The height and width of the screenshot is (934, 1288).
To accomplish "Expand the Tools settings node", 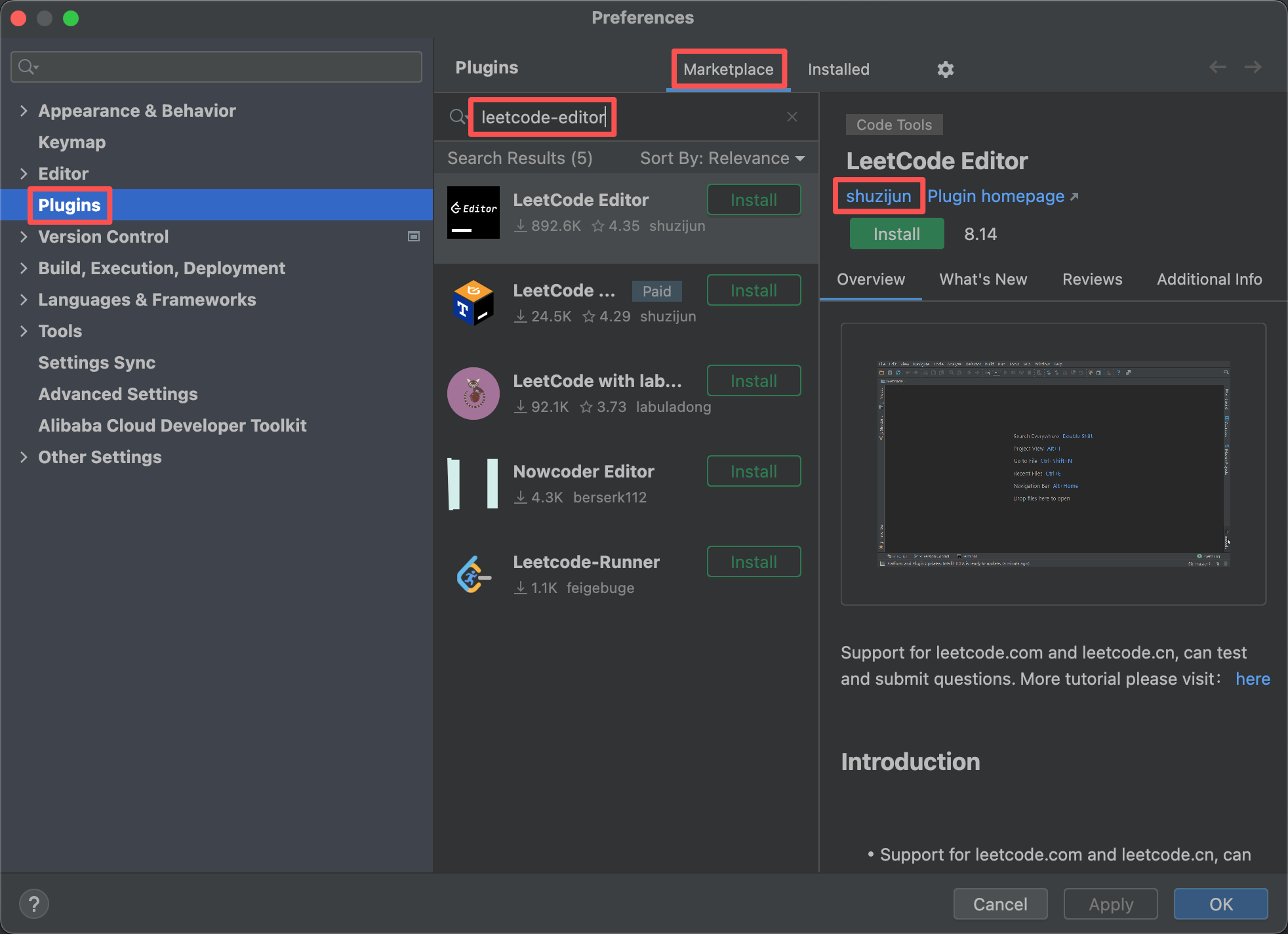I will [24, 331].
